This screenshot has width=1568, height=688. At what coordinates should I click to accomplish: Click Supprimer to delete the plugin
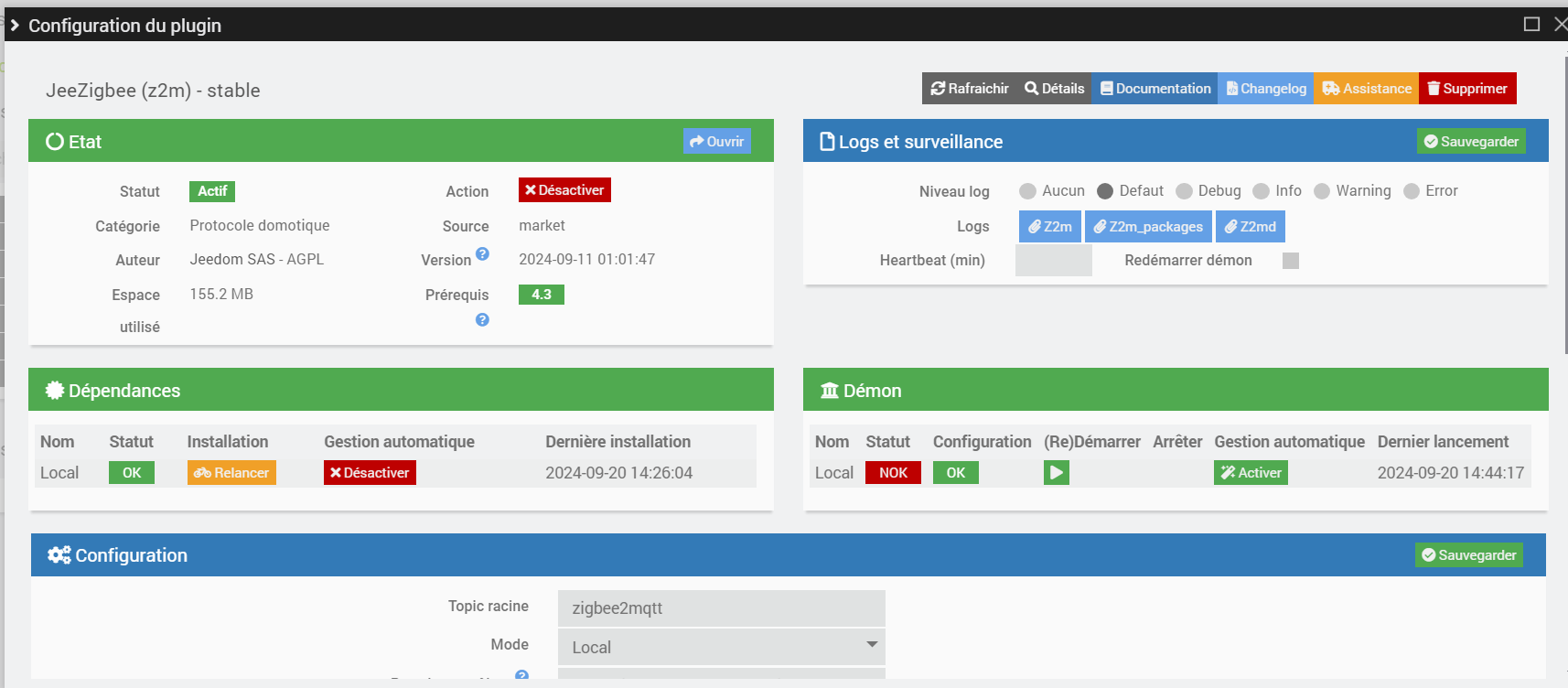[1467, 89]
